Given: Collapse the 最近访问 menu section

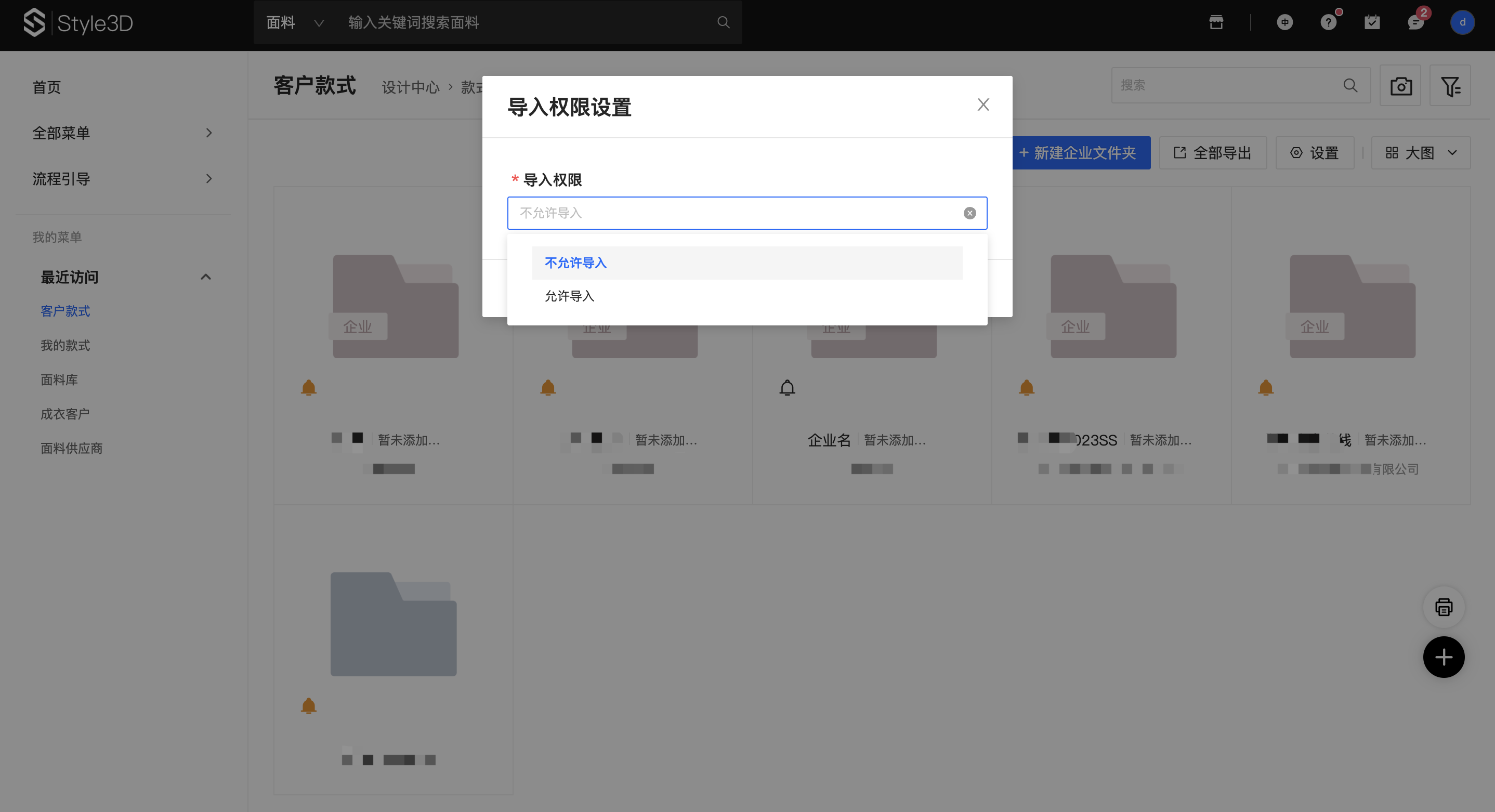Looking at the screenshot, I should pos(205,277).
